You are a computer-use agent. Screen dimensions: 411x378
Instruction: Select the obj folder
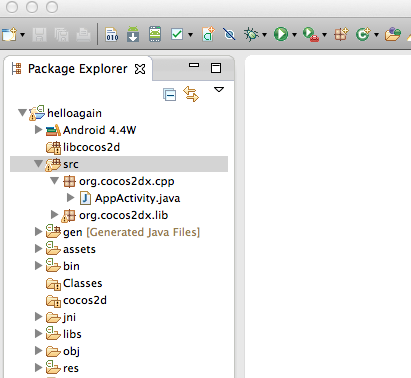click(71, 351)
